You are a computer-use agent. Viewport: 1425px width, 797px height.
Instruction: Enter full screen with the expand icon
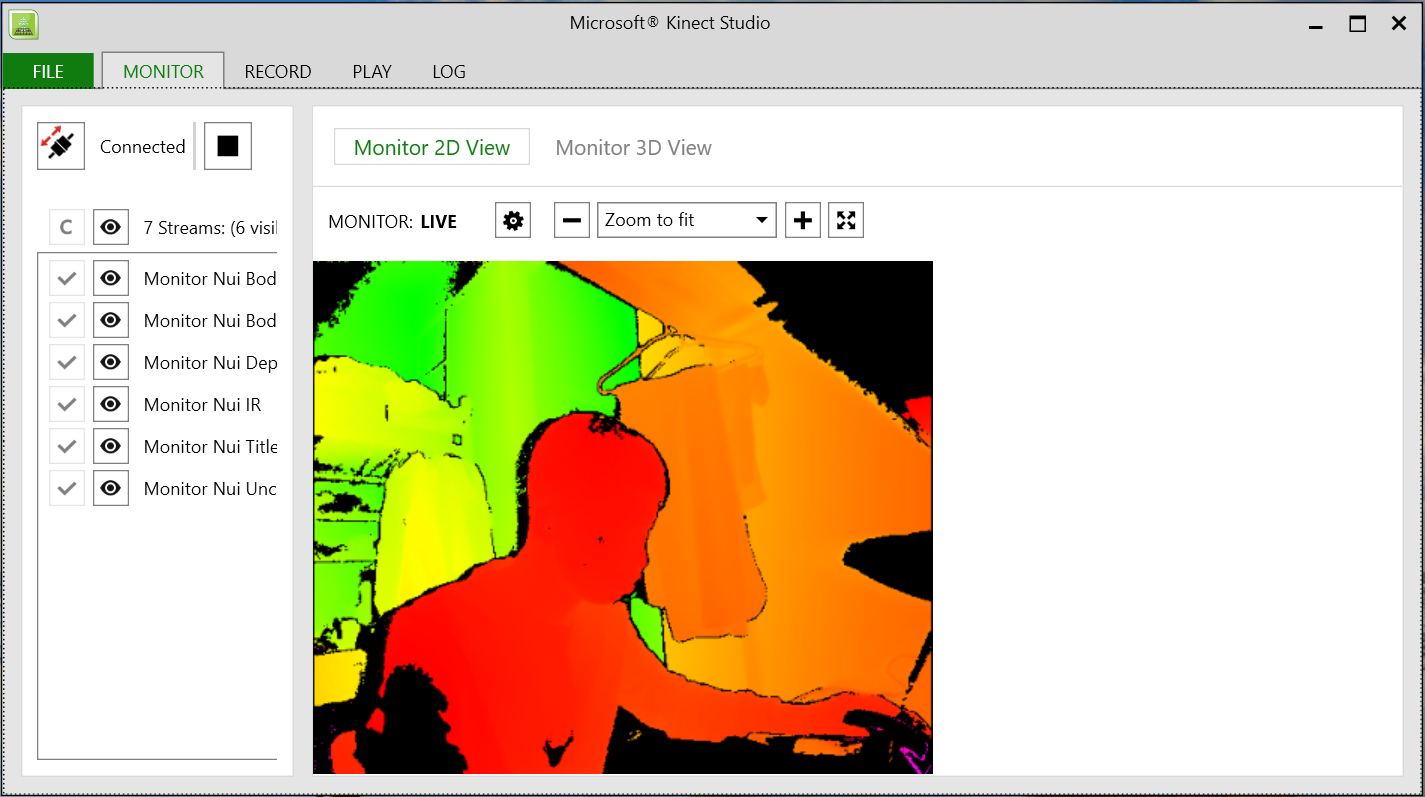click(845, 220)
